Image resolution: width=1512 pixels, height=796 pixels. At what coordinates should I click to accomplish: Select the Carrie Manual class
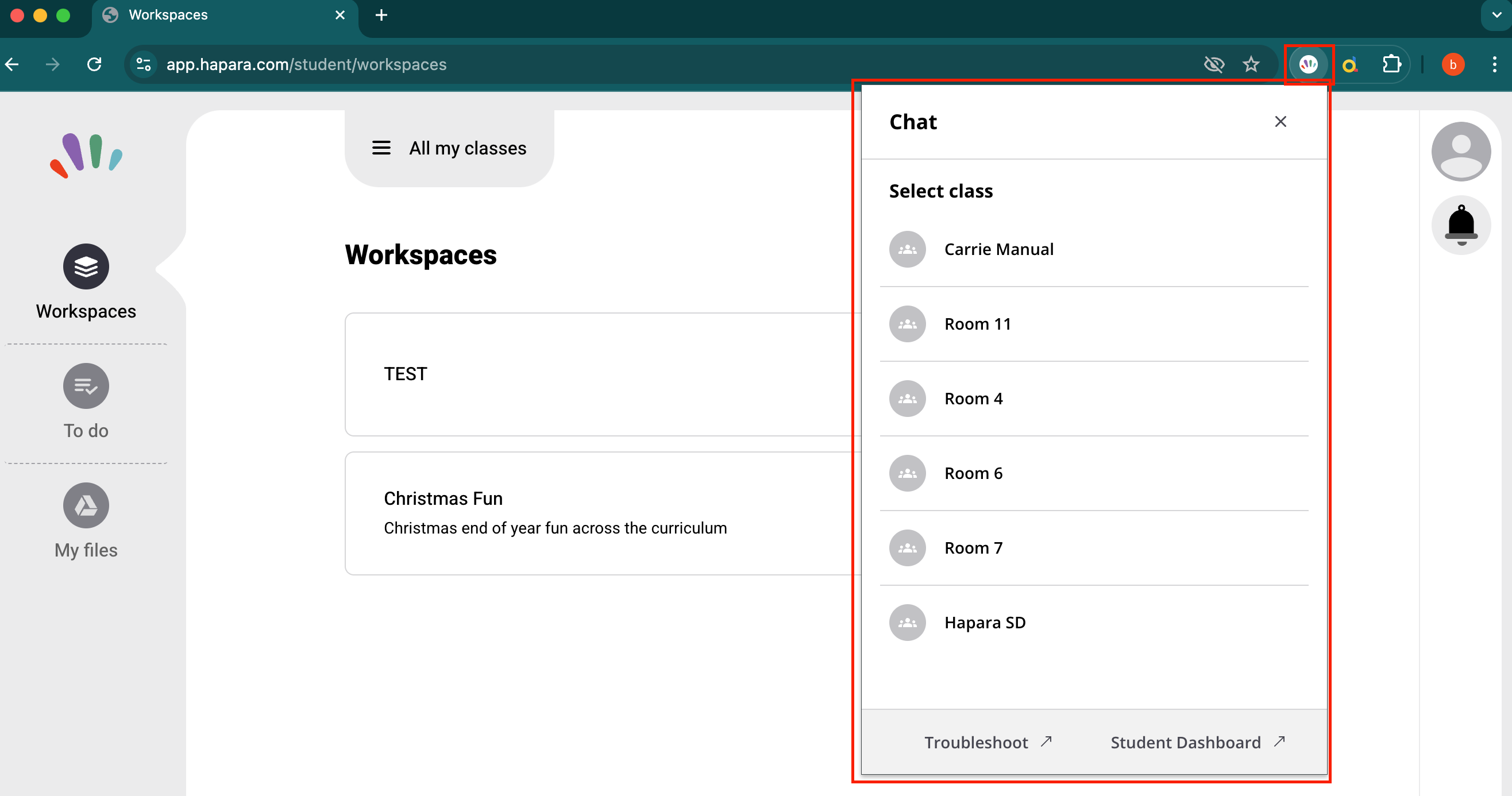click(1094, 249)
